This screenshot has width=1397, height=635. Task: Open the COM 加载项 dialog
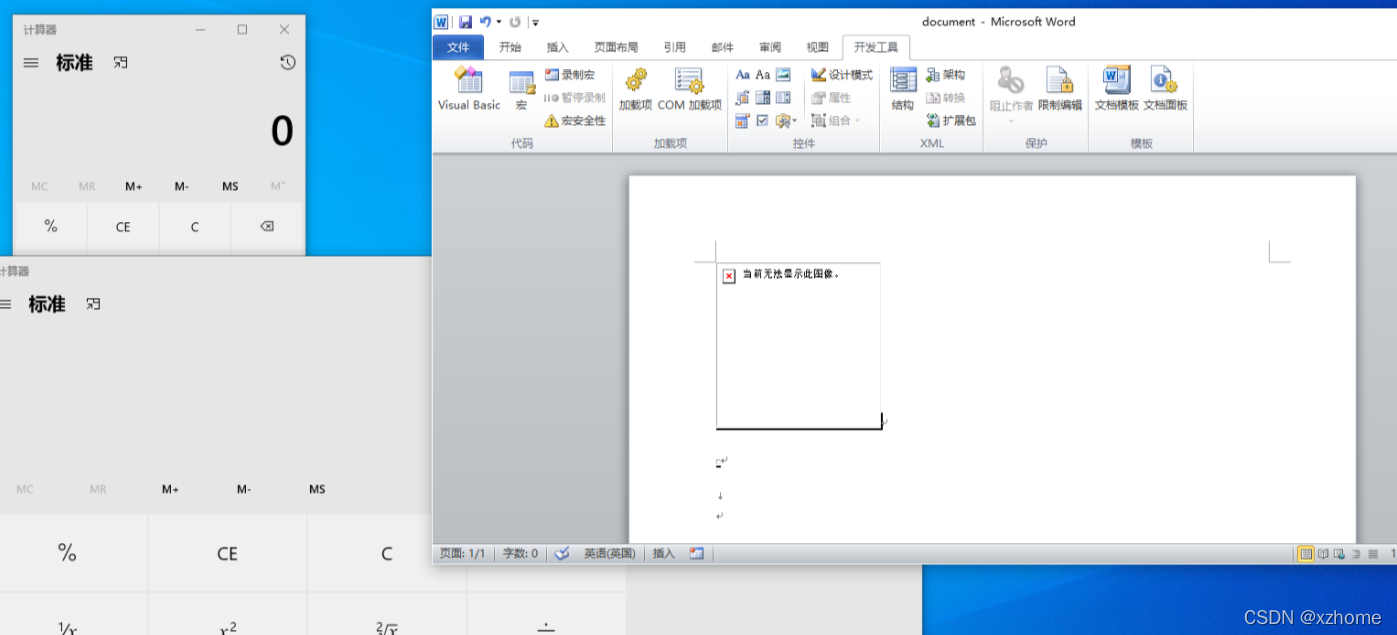click(x=689, y=88)
